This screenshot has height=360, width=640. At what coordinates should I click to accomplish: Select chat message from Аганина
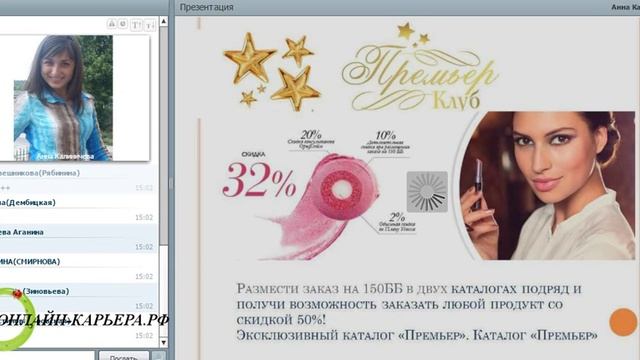pos(78,239)
